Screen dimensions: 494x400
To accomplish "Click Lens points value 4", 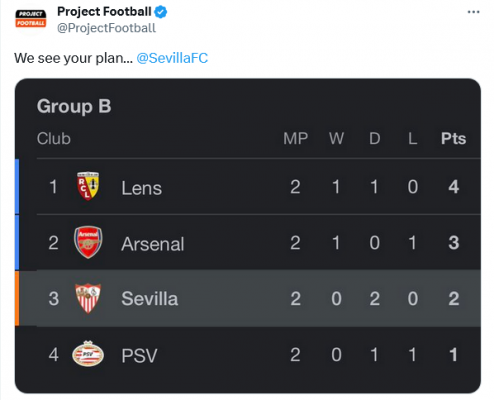I will pyautogui.click(x=453, y=187).
